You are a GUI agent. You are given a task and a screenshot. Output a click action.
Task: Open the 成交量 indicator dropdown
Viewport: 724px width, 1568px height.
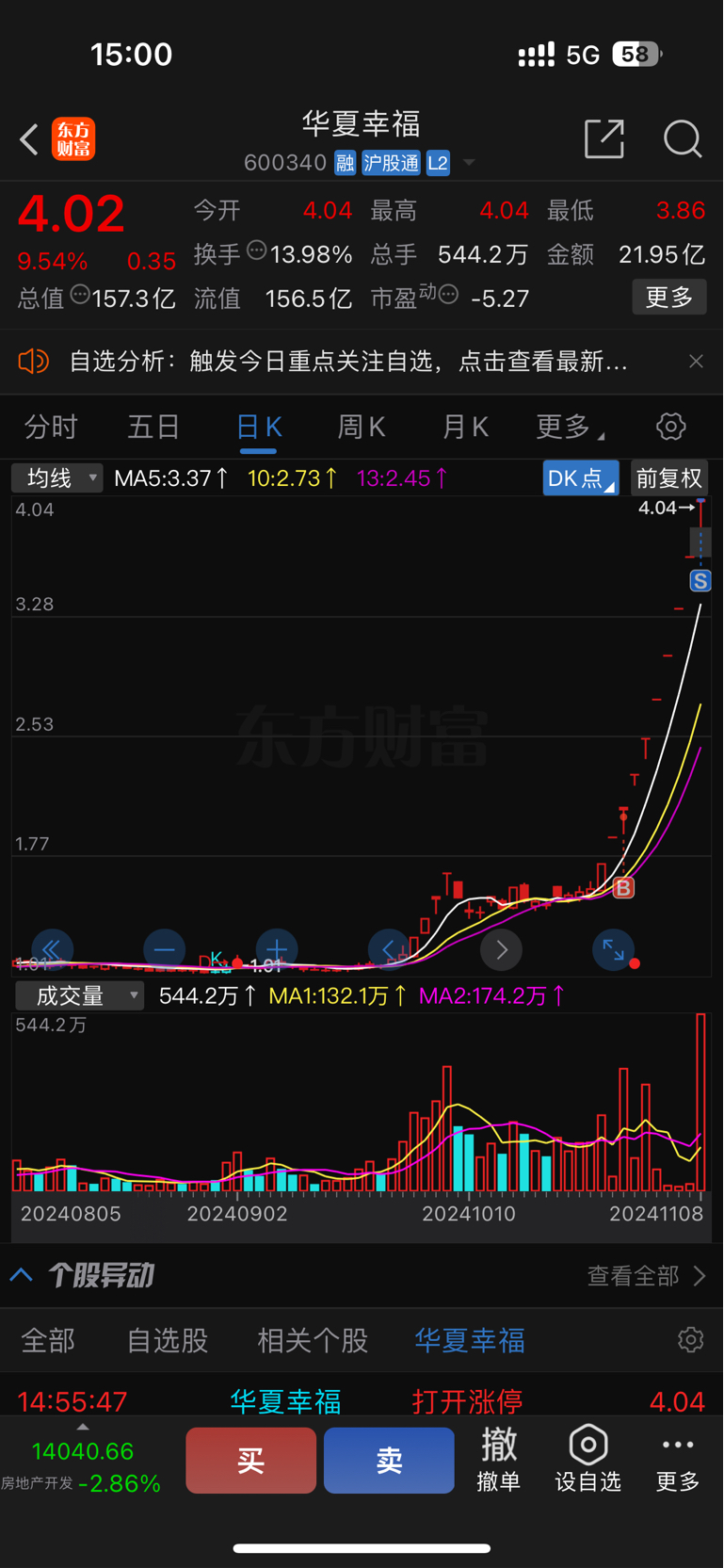80,995
